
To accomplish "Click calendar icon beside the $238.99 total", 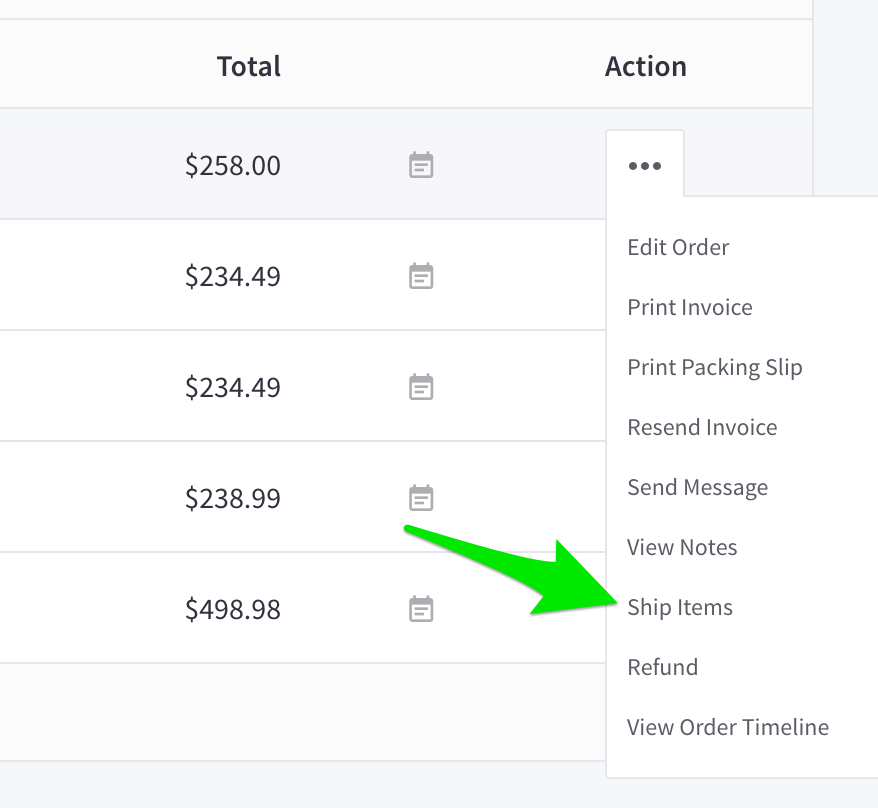I will point(421,498).
